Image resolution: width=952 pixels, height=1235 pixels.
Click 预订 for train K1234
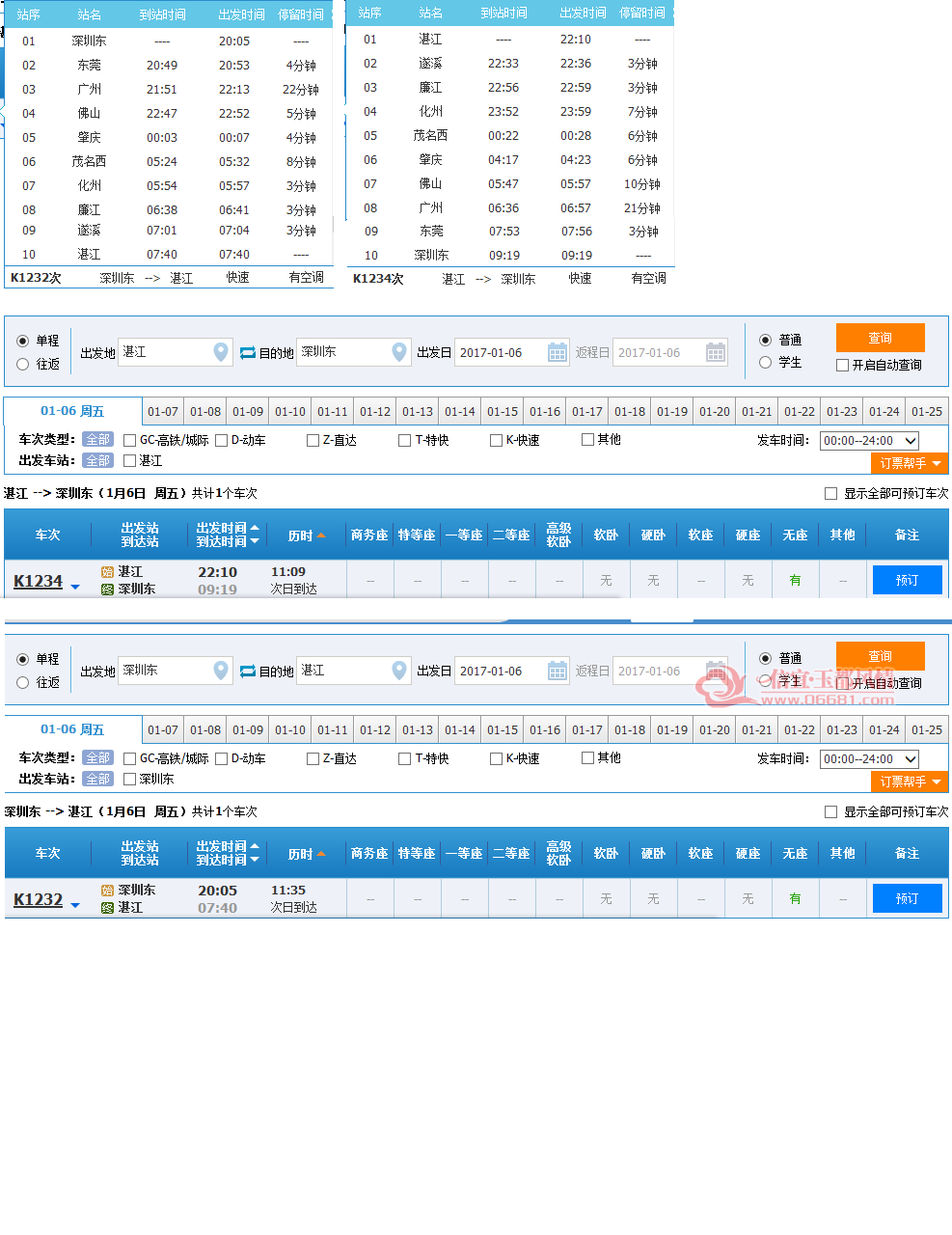[x=908, y=580]
